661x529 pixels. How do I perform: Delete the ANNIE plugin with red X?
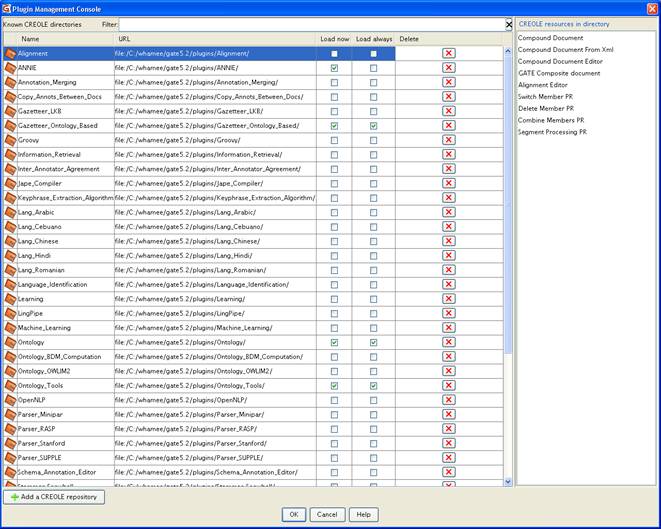pos(449,67)
